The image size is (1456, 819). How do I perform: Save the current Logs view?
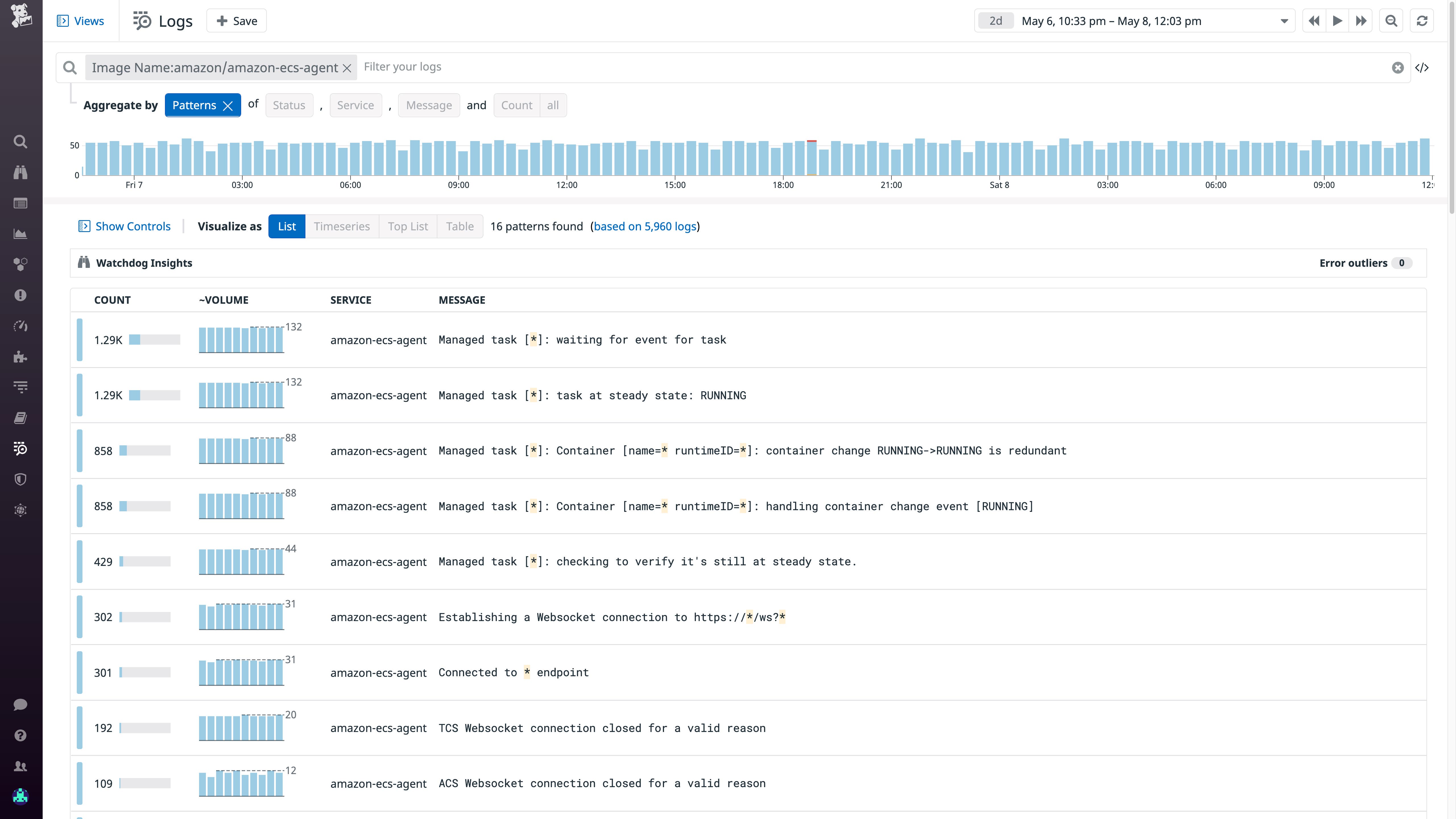(236, 20)
